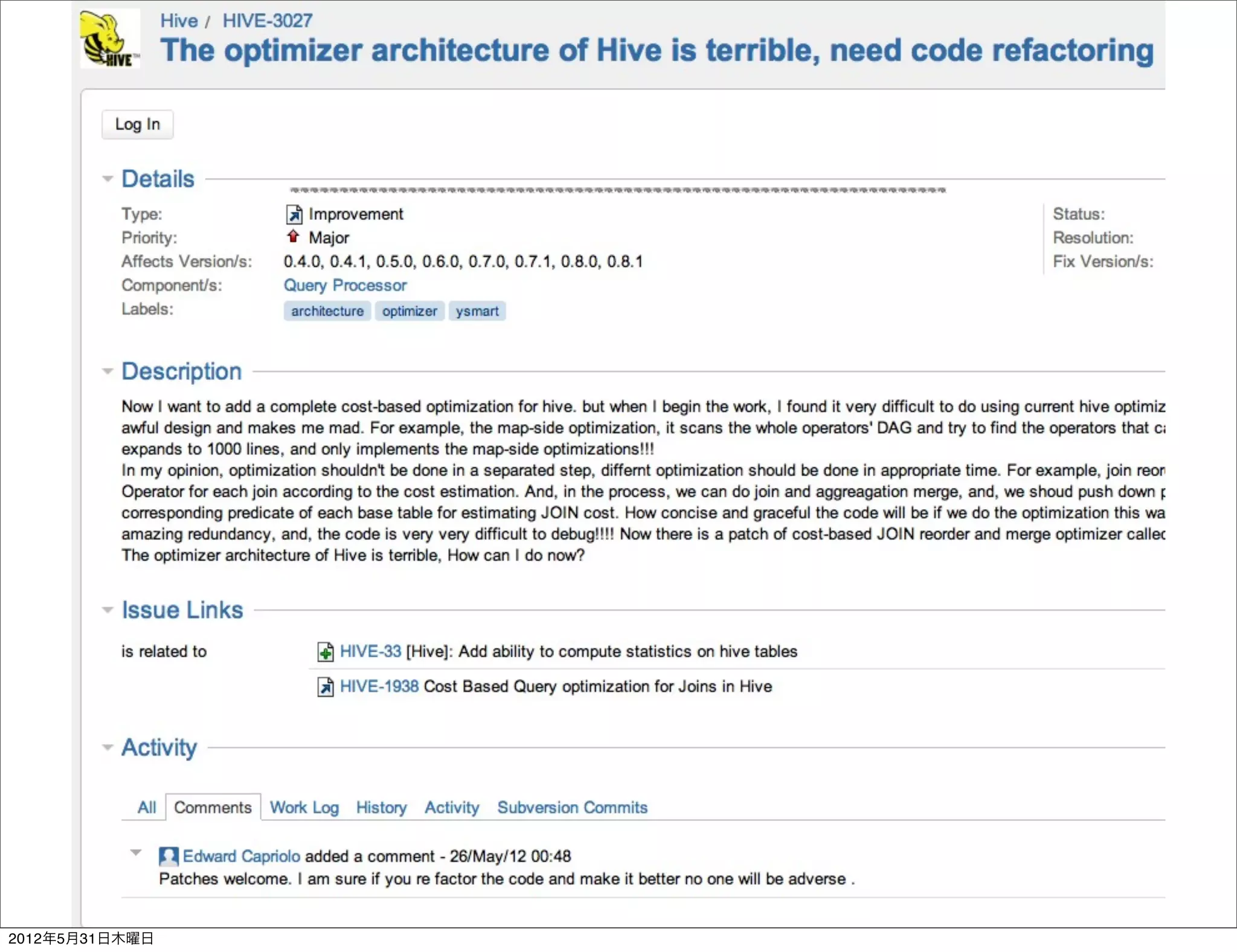Open the Query Processor component link

345,285
